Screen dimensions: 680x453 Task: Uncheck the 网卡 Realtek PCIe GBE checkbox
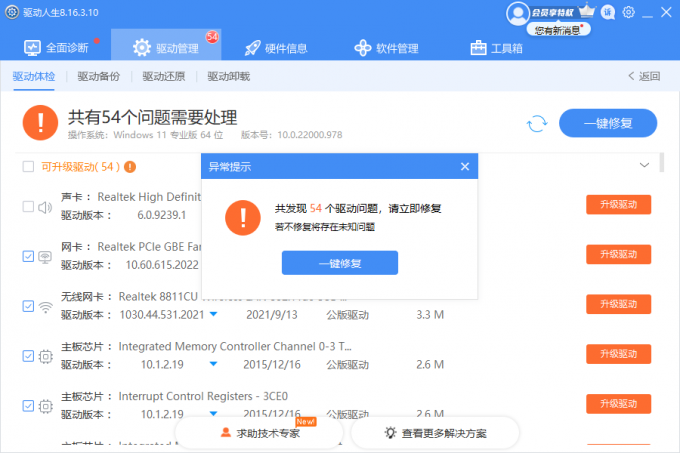pos(28,256)
